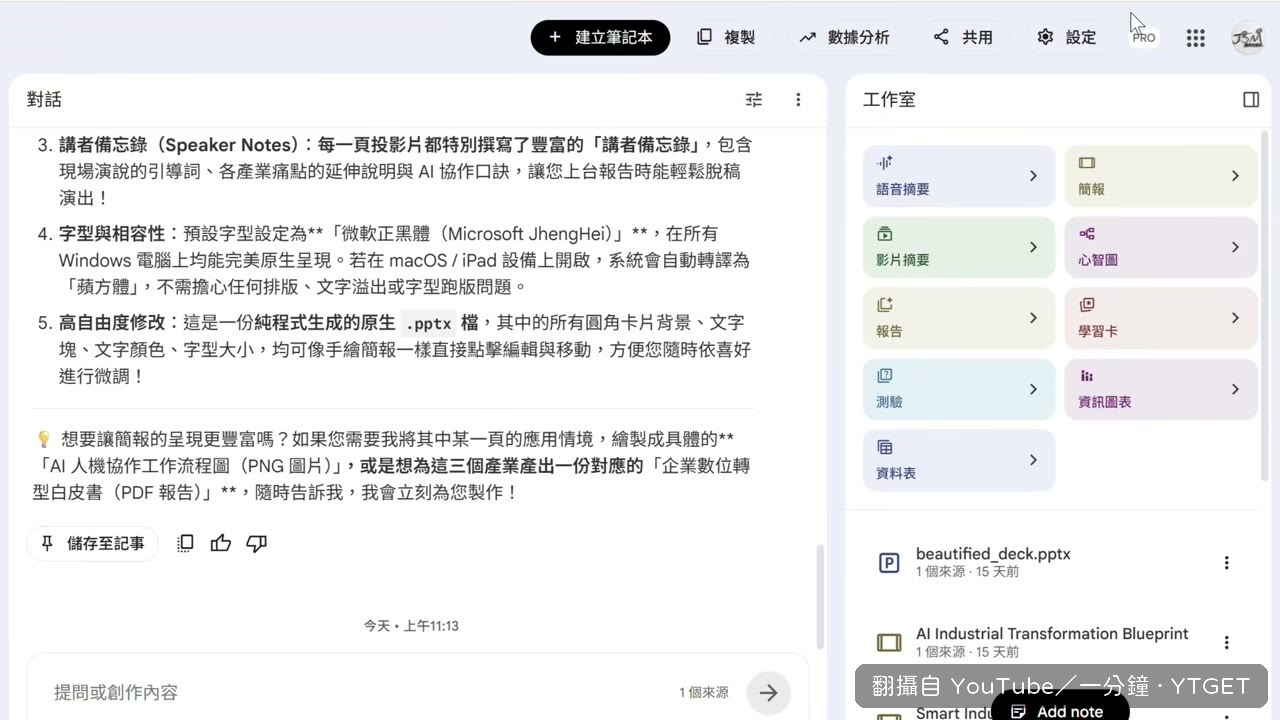Copy the response with copy icon
Screen dimensions: 1280x720
pyautogui.click(x=185, y=544)
